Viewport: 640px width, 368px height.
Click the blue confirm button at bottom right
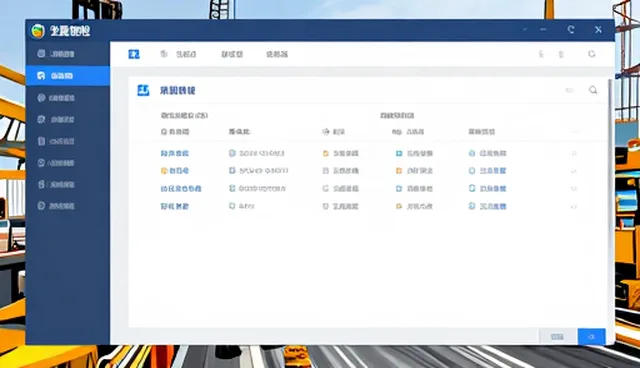pos(591,337)
